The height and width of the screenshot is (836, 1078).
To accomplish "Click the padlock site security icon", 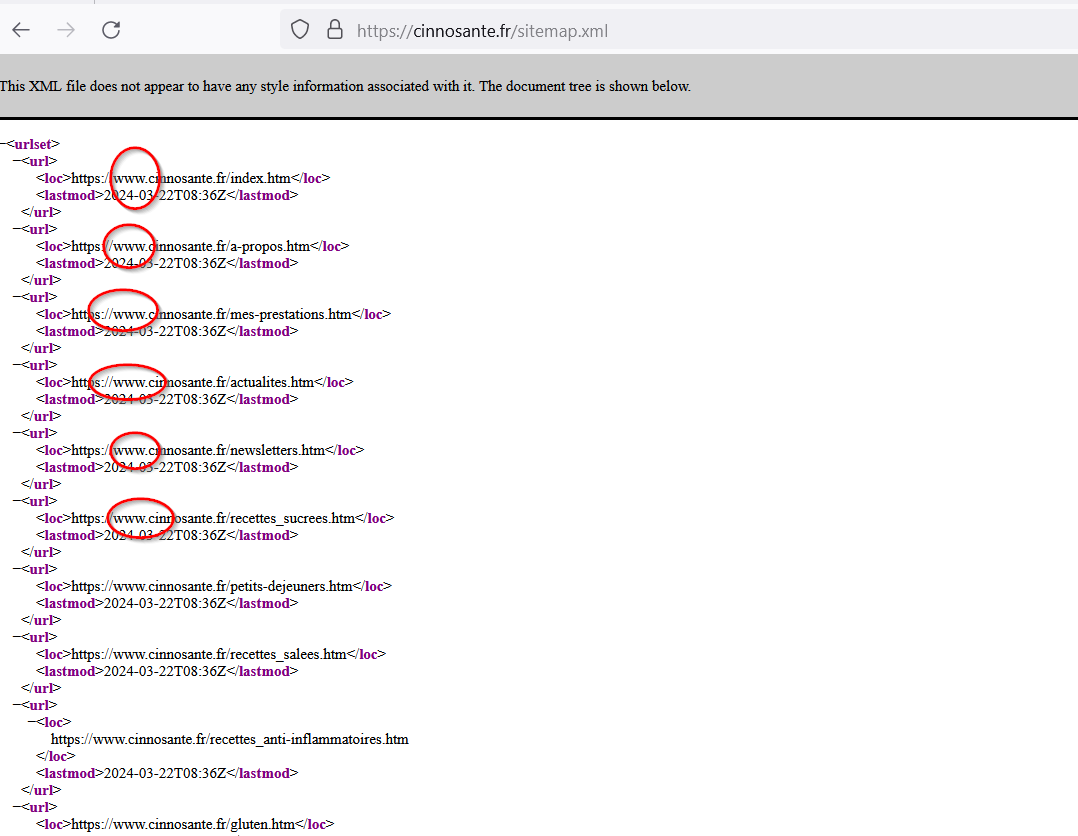I will pyautogui.click(x=335, y=30).
